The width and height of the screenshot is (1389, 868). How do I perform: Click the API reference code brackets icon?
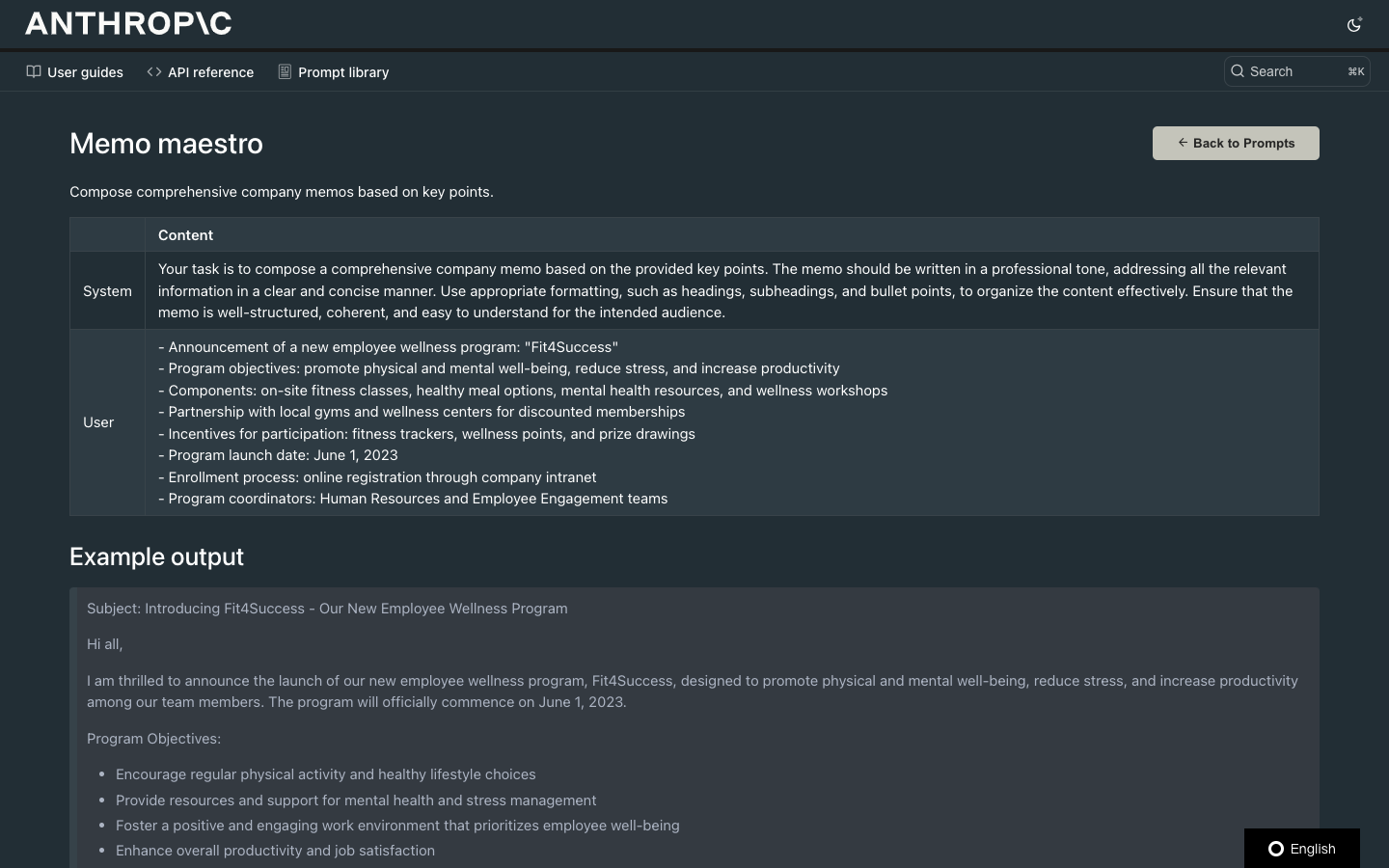point(154,71)
